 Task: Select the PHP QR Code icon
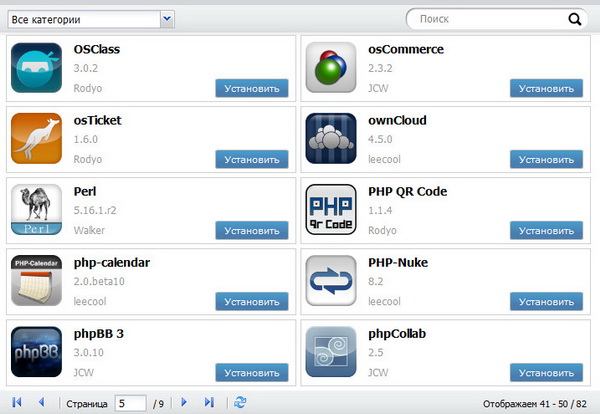tap(331, 209)
